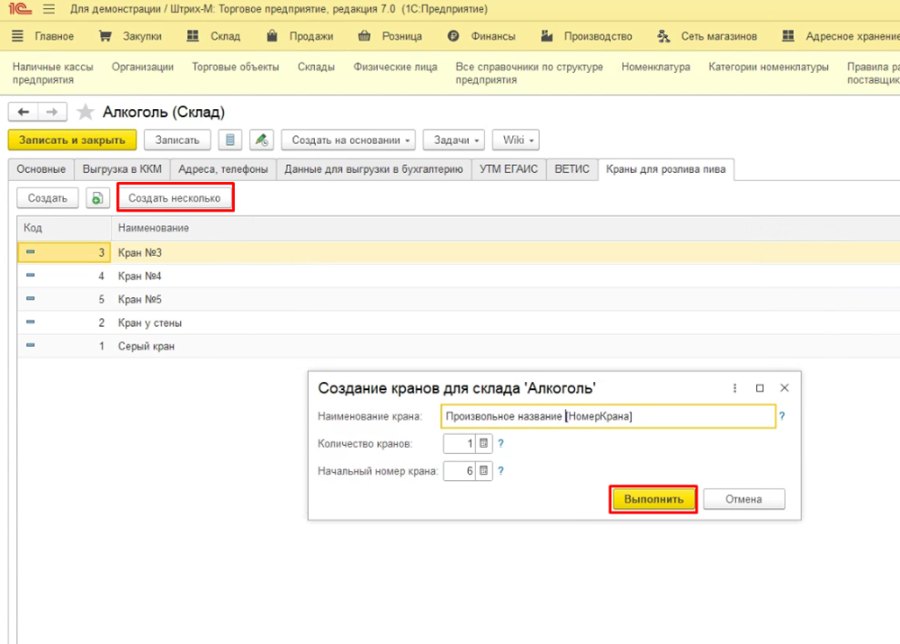Click the Наименование крана input field

pos(608,417)
